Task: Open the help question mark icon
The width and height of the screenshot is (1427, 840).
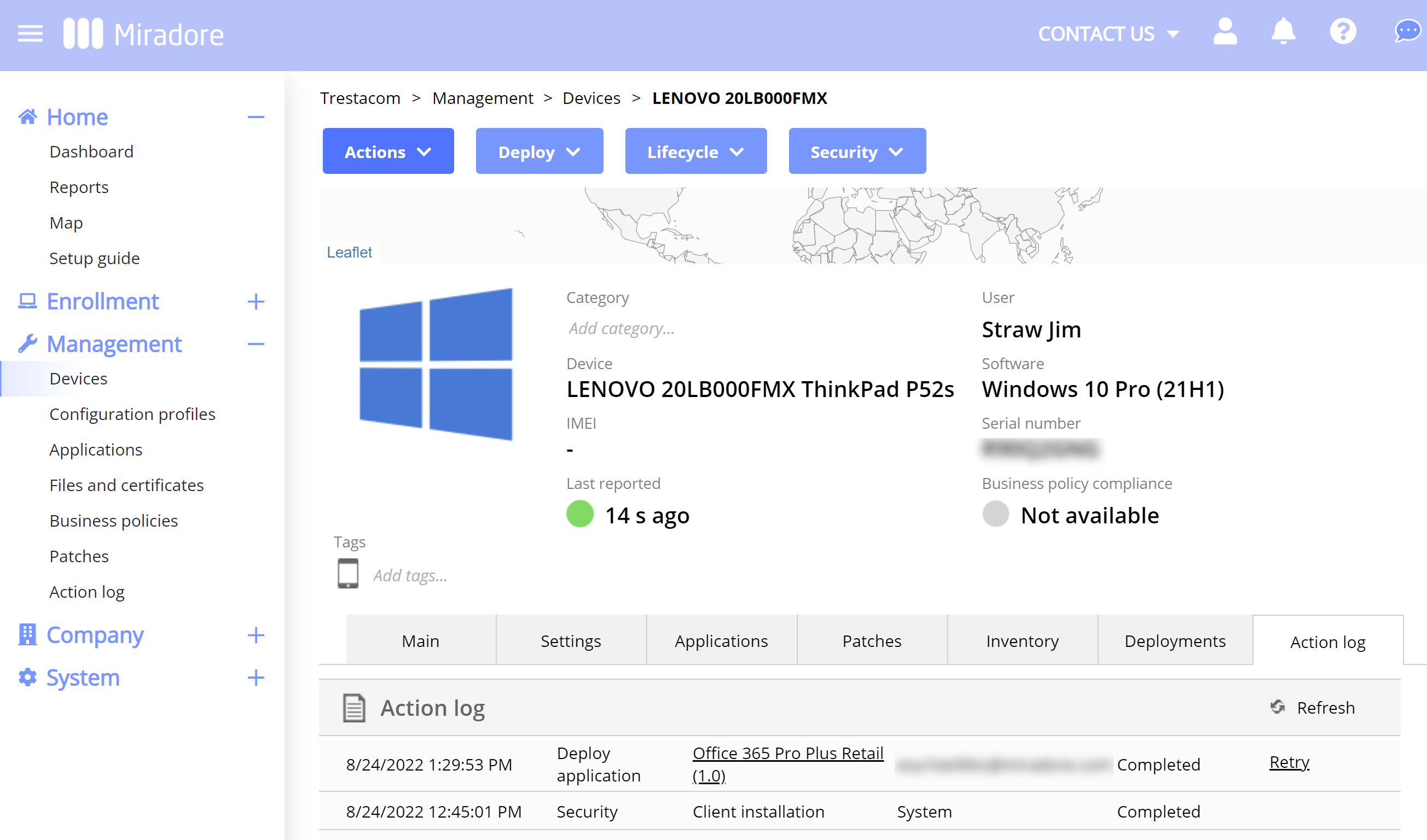Action: pos(1343,32)
